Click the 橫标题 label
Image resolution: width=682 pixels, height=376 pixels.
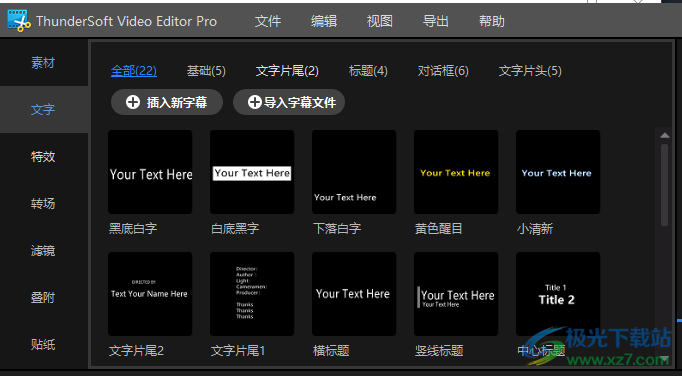click(331, 351)
